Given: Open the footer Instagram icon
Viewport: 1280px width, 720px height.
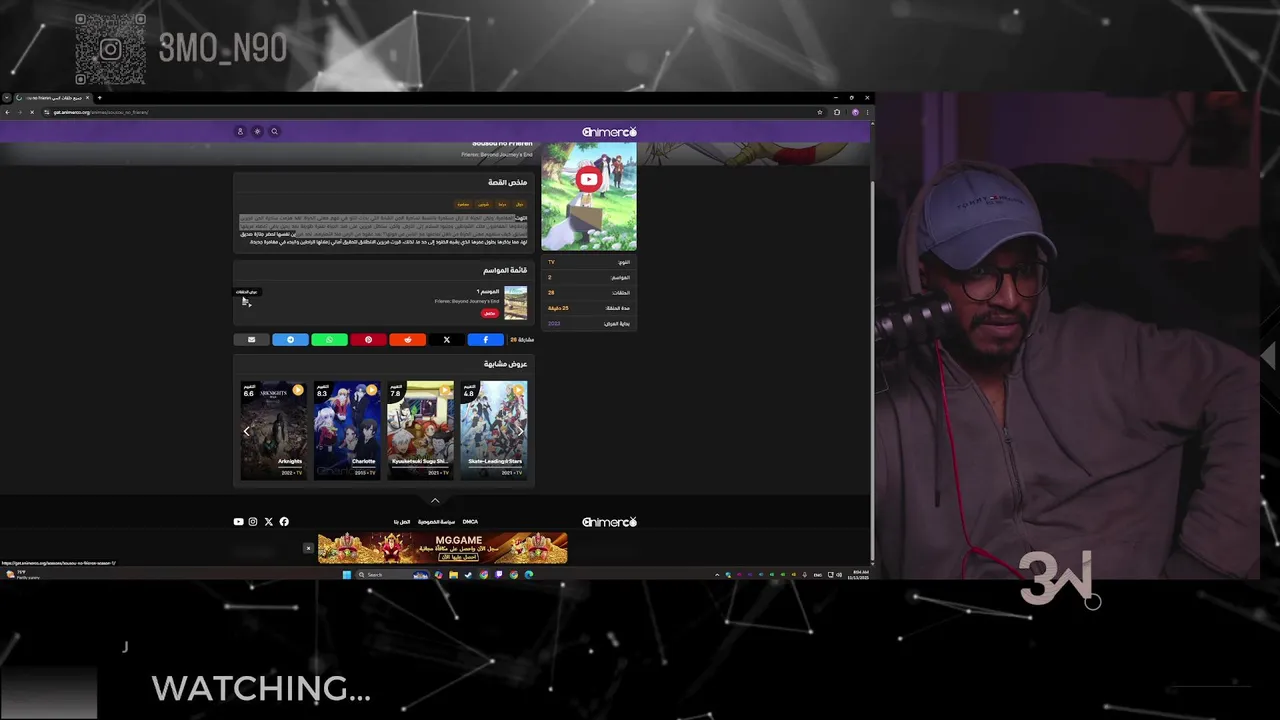Looking at the screenshot, I should coord(253,522).
